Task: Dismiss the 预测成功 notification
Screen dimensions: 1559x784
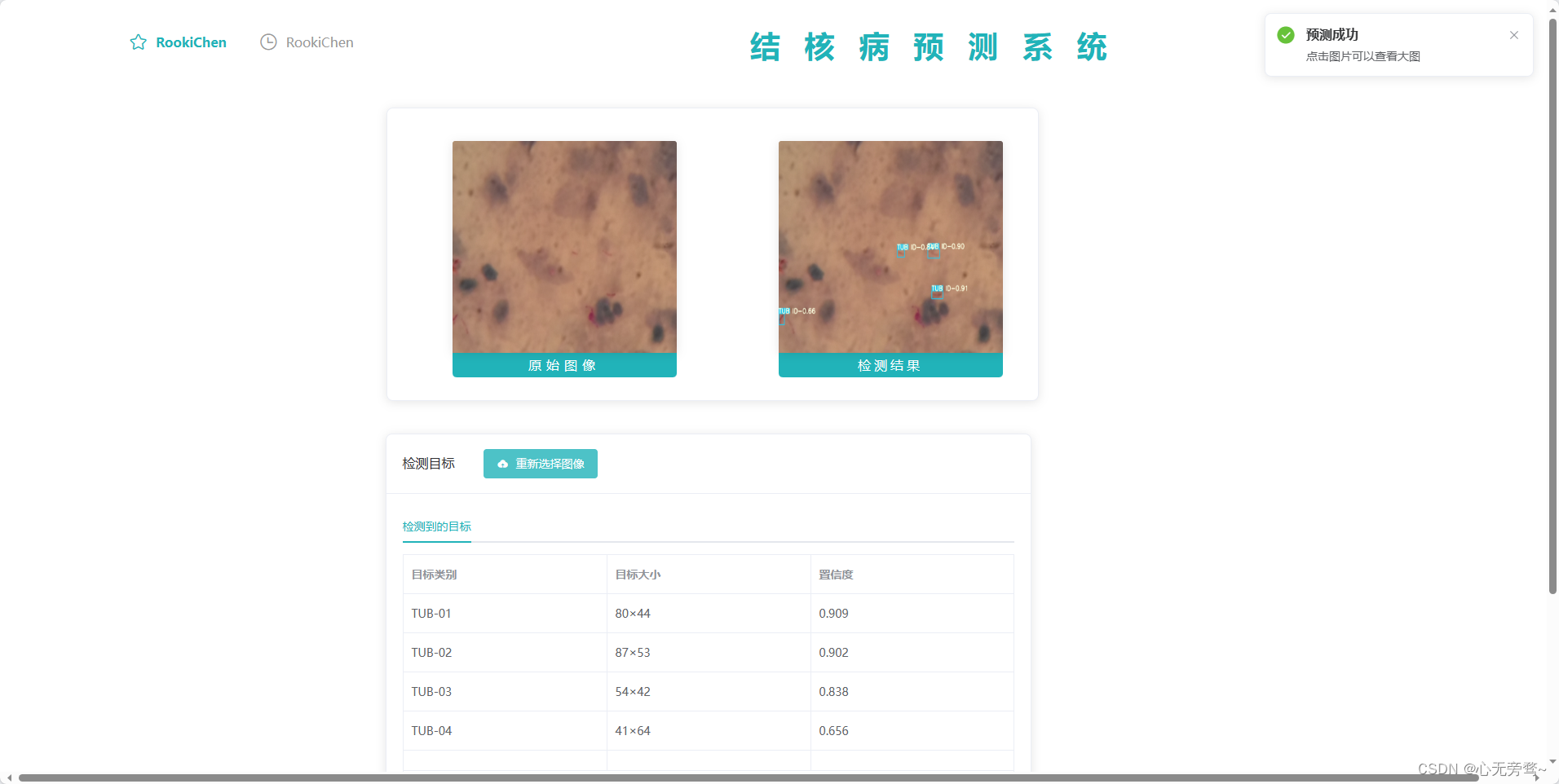Action: 1515,35
